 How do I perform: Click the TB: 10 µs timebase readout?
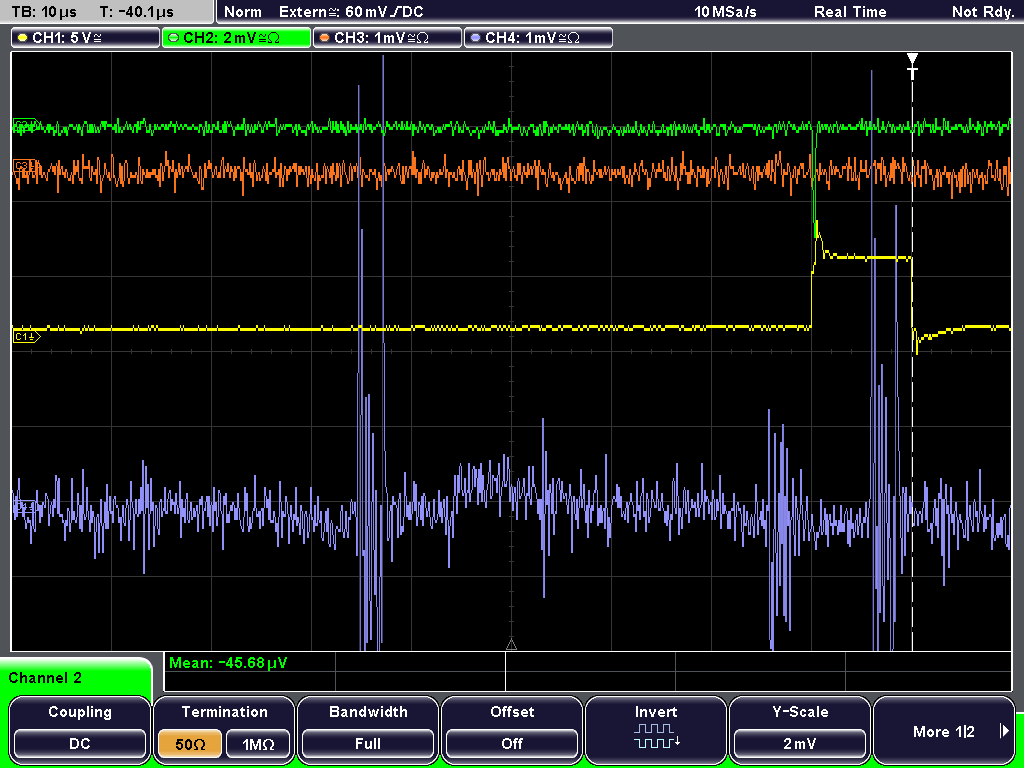(x=44, y=12)
